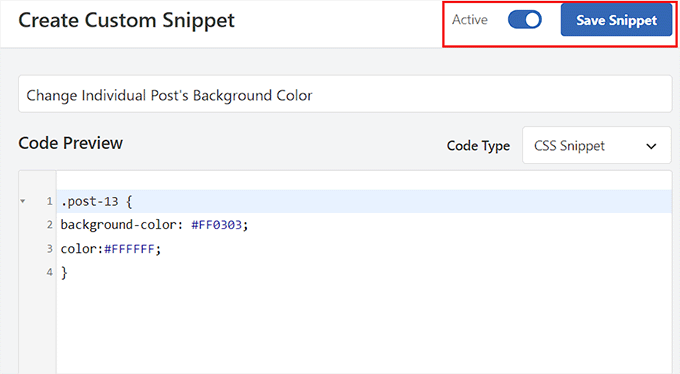Click the Code Type label
Image resolution: width=680 pixels, height=374 pixels.
[x=478, y=146]
